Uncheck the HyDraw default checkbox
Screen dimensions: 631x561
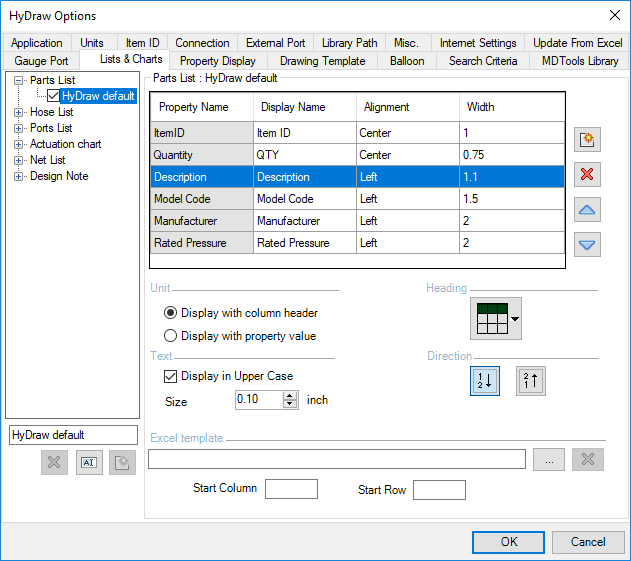click(x=54, y=96)
